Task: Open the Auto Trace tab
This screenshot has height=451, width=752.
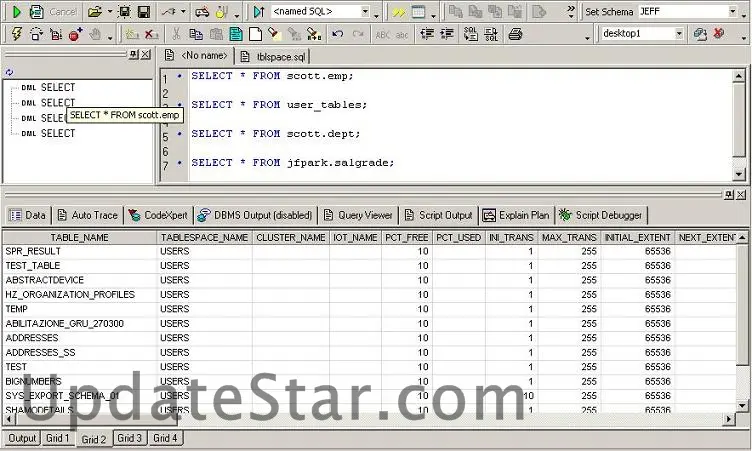Action: click(87, 215)
